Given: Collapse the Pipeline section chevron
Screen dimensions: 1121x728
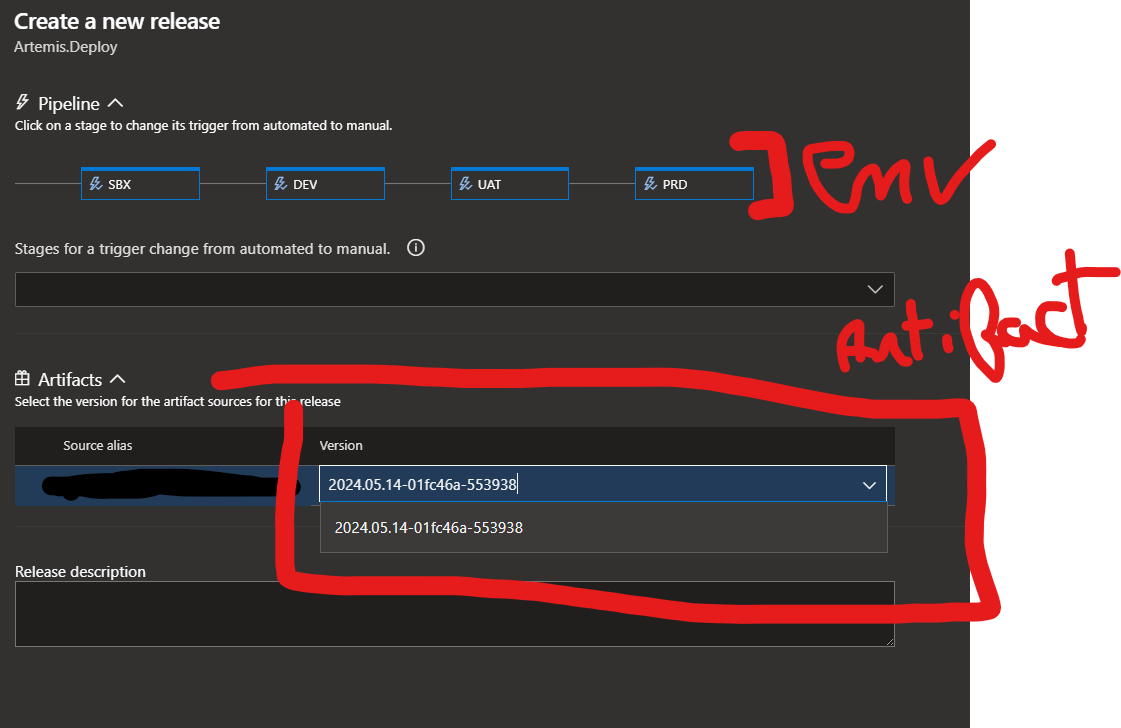Looking at the screenshot, I should click(x=115, y=104).
